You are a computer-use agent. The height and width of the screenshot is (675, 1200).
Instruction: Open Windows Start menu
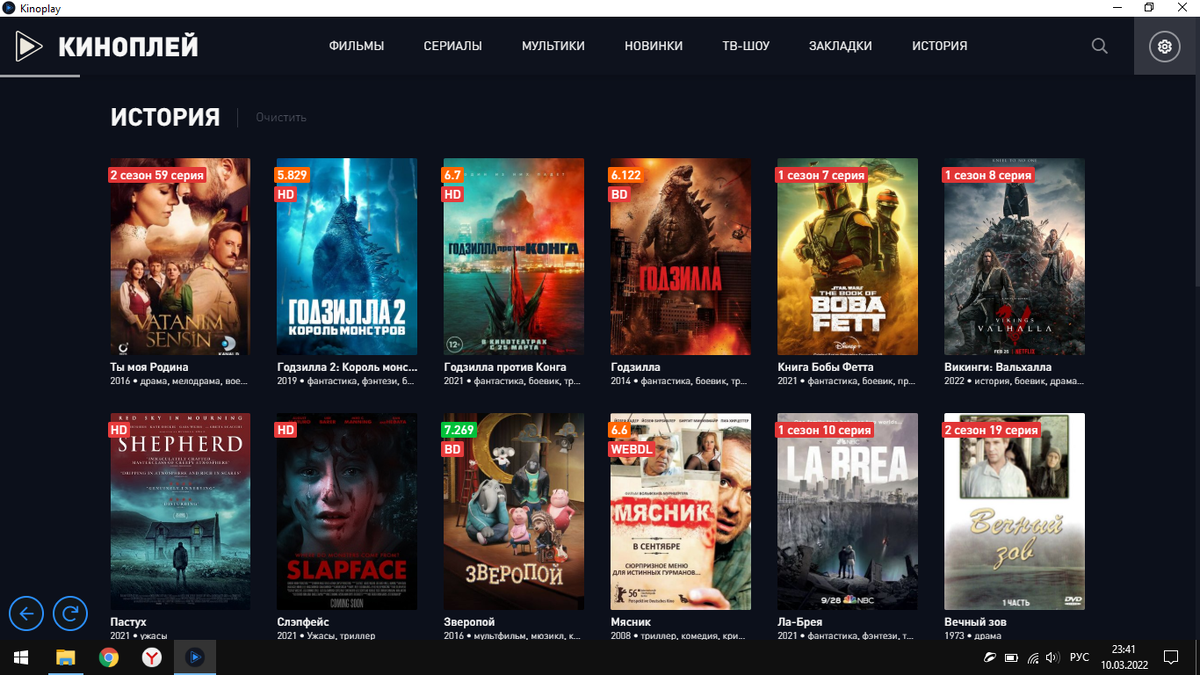click(20, 657)
